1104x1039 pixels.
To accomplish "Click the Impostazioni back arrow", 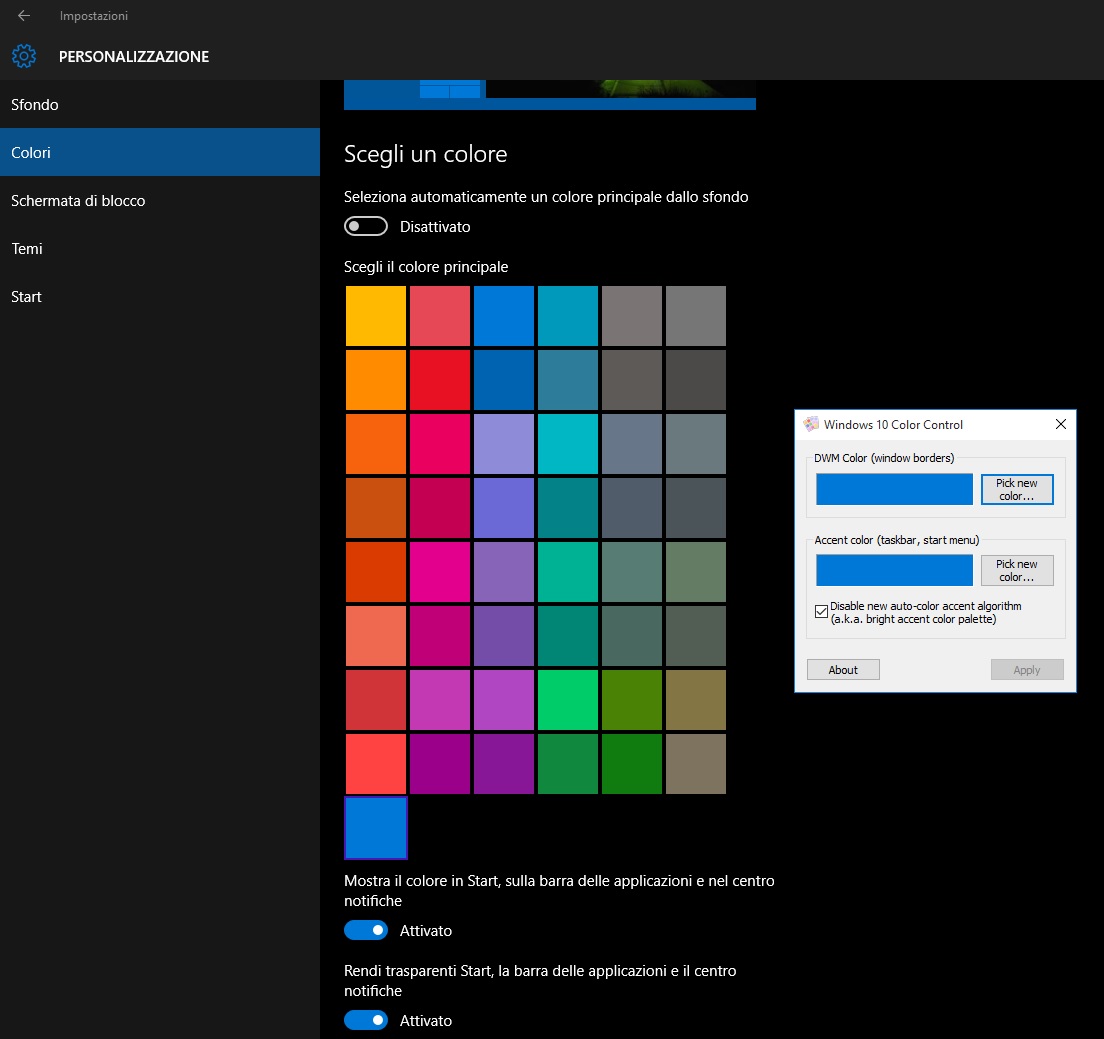I will tap(23, 15).
